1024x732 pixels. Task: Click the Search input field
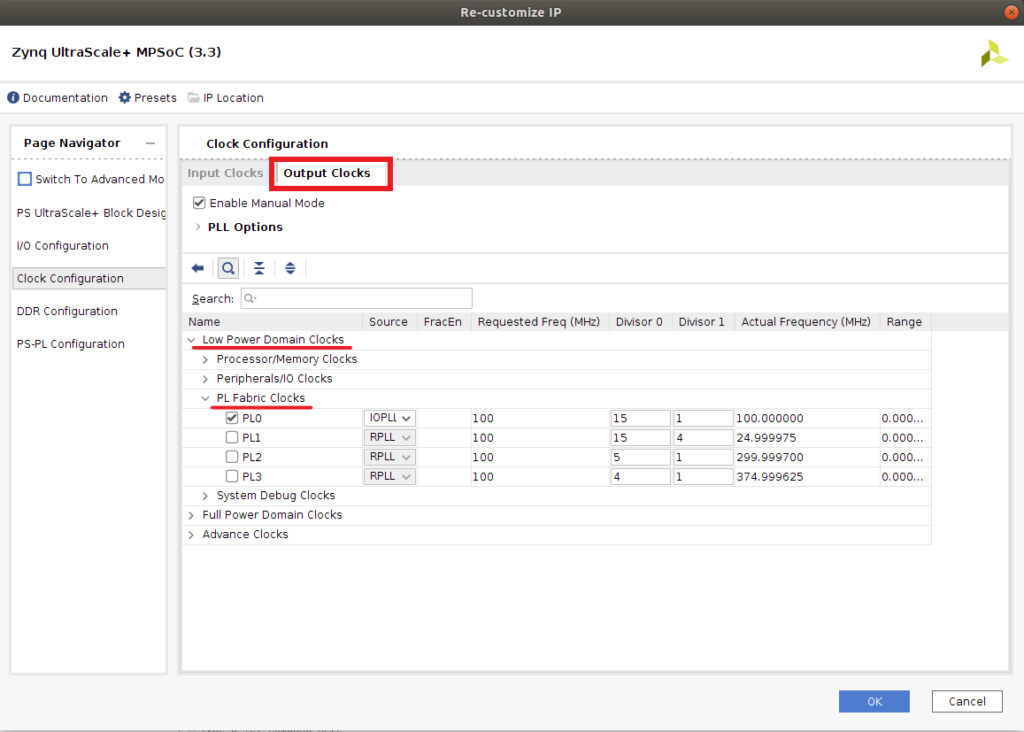click(x=356, y=298)
